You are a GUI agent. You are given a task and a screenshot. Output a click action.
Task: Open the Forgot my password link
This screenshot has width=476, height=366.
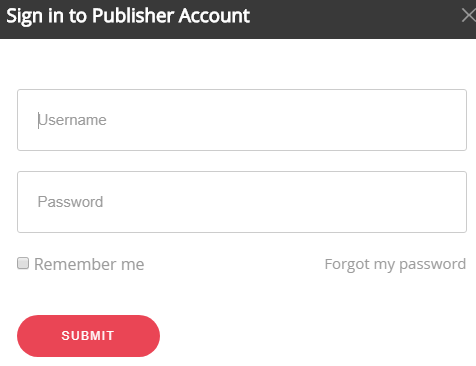tap(395, 264)
